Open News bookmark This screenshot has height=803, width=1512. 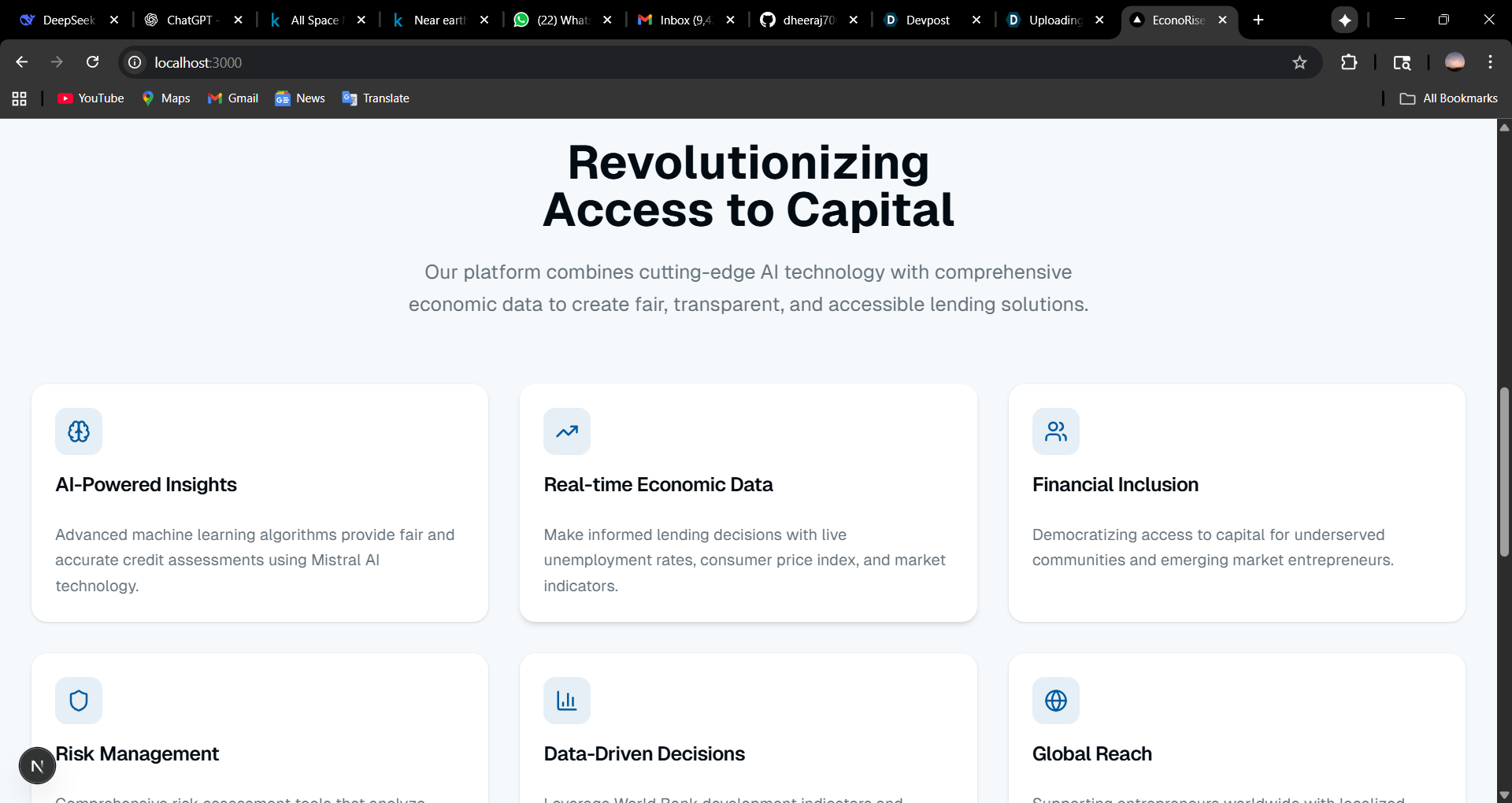[x=300, y=98]
